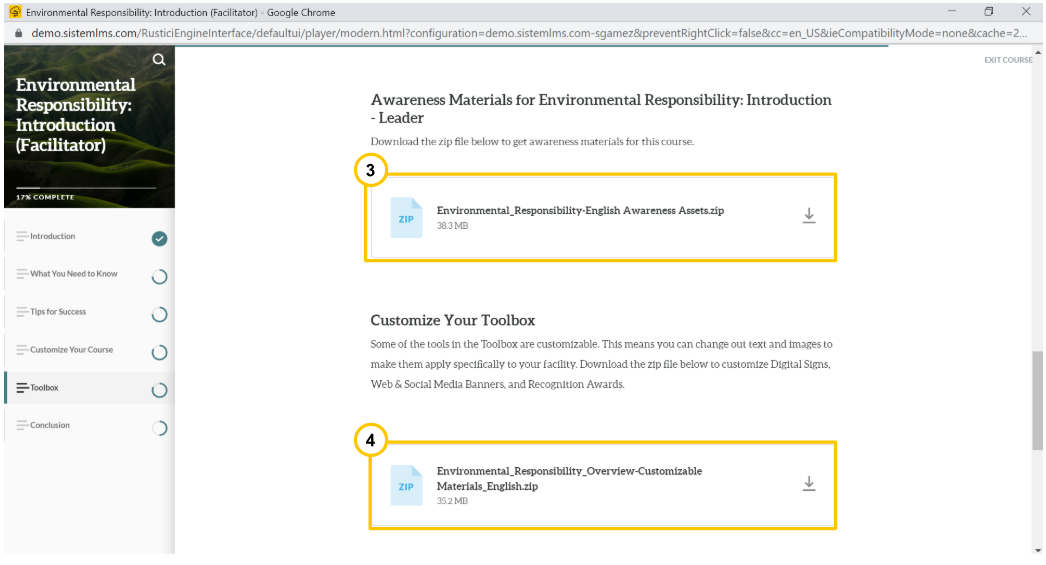Click the search magnifier icon in sidebar
This screenshot has height=565, width=1046.
pos(159,60)
